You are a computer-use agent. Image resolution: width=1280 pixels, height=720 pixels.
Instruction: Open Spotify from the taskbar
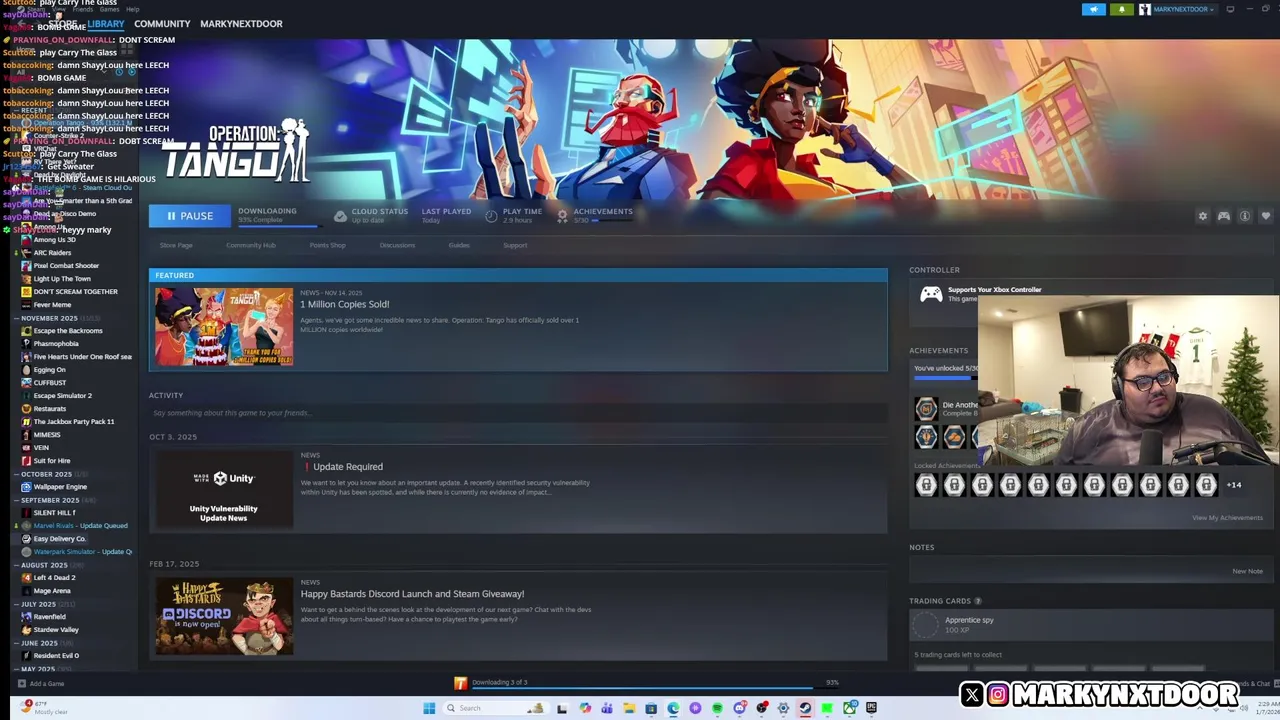coord(717,708)
